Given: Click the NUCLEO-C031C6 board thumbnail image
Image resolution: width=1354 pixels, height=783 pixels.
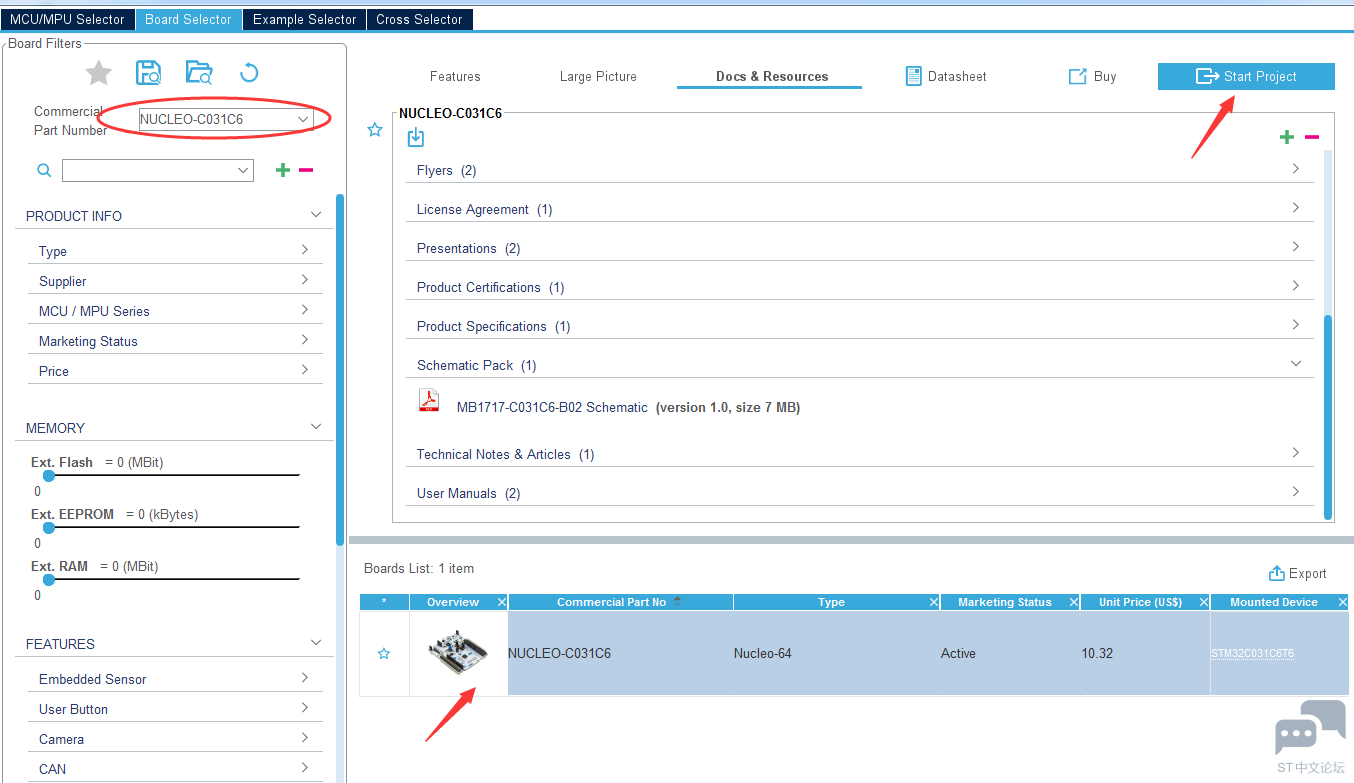Looking at the screenshot, I should (459, 653).
